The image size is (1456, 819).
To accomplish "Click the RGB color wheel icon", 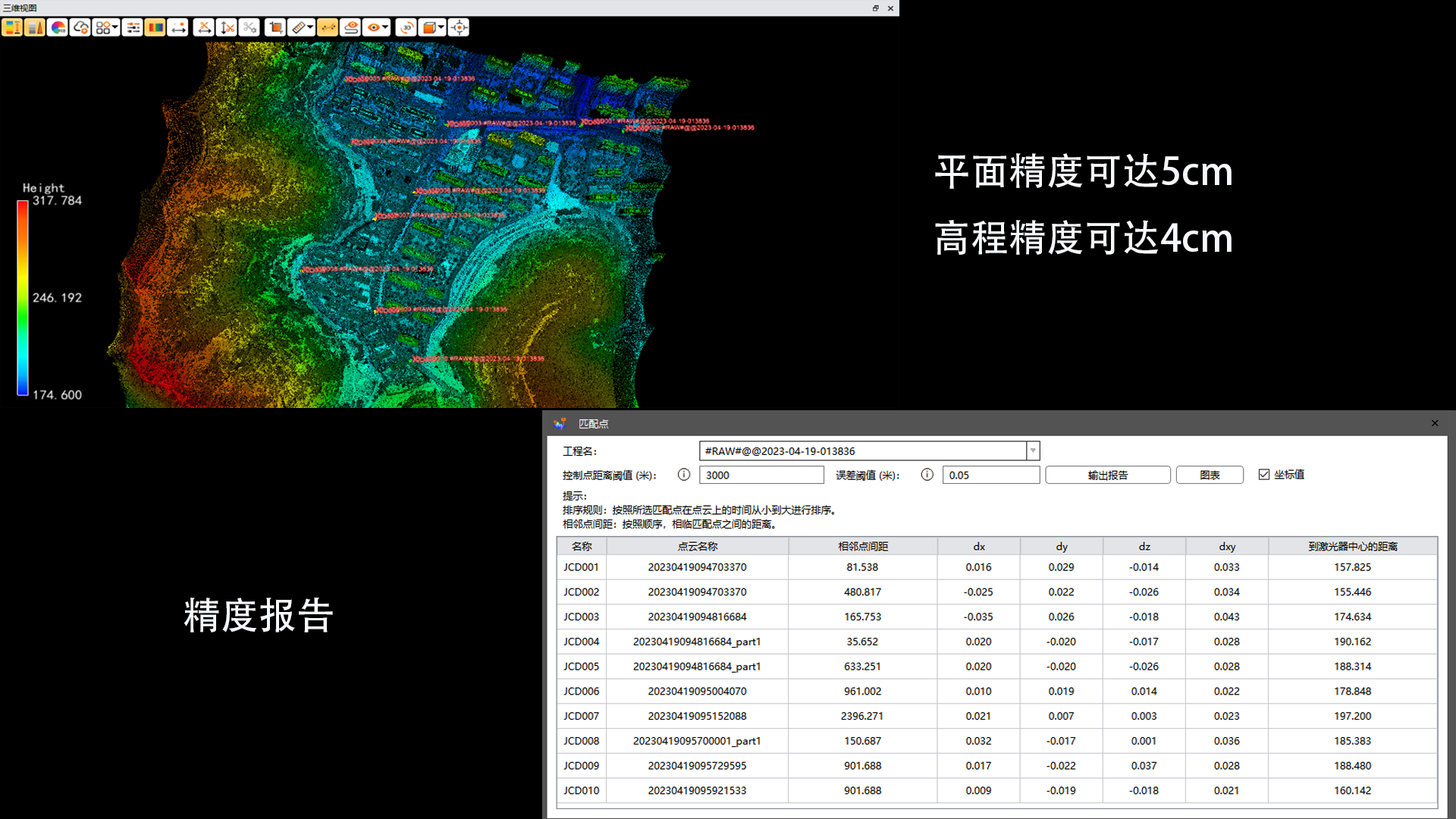I will [58, 28].
